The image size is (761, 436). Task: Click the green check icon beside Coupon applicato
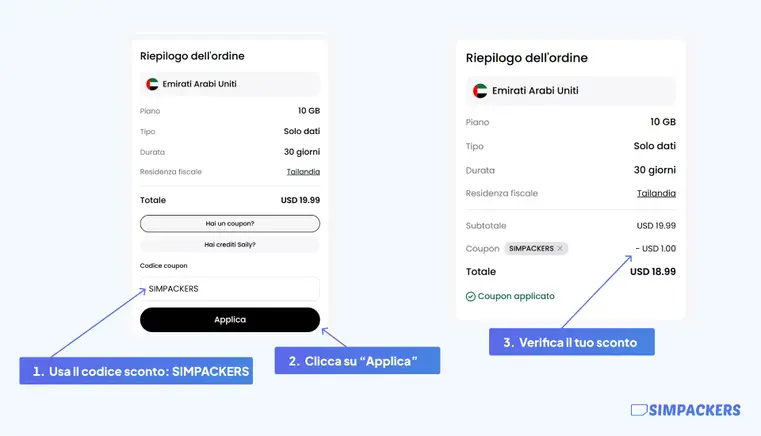click(x=470, y=296)
